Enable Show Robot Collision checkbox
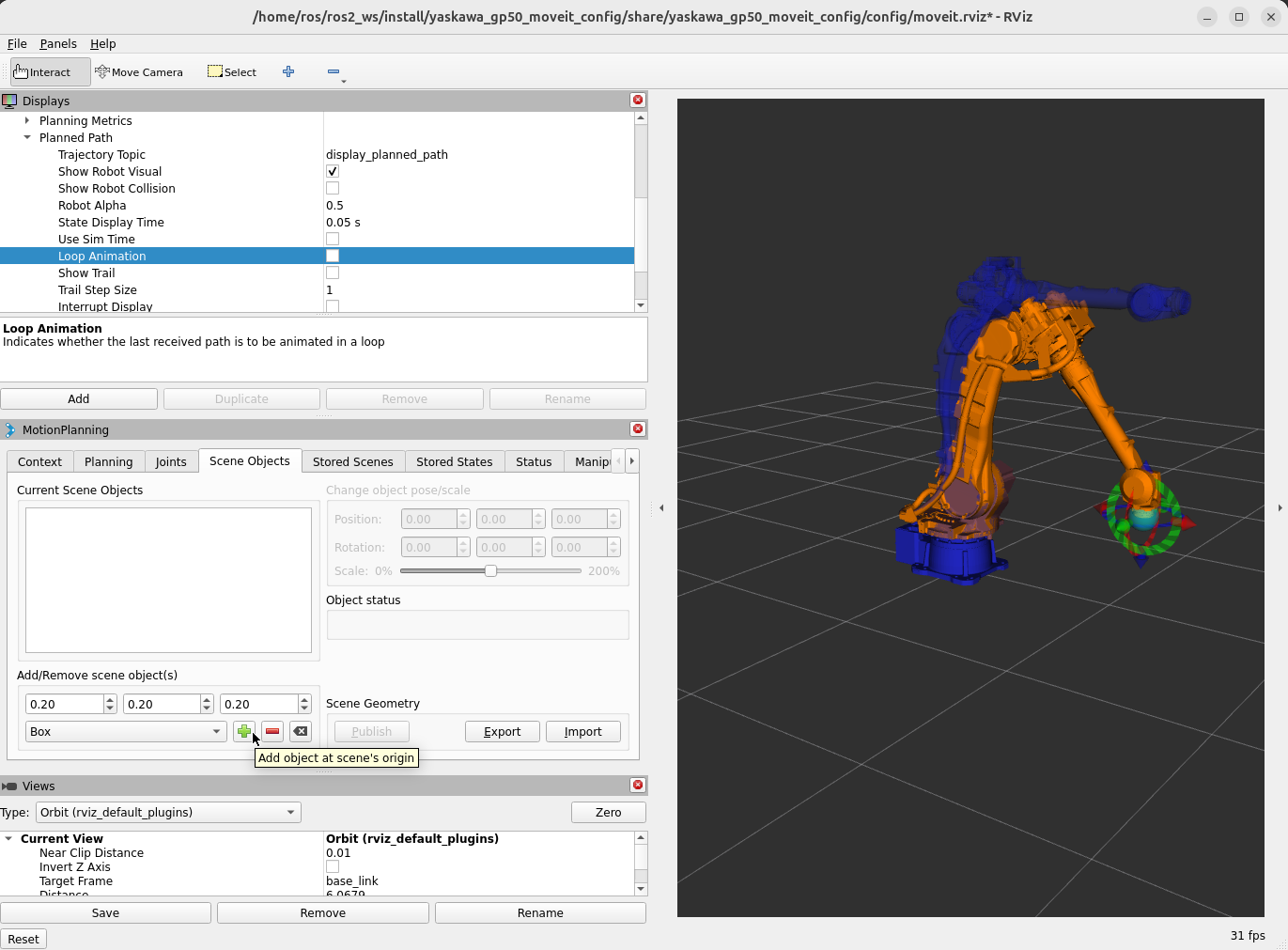The height and width of the screenshot is (950, 1288). click(x=333, y=188)
